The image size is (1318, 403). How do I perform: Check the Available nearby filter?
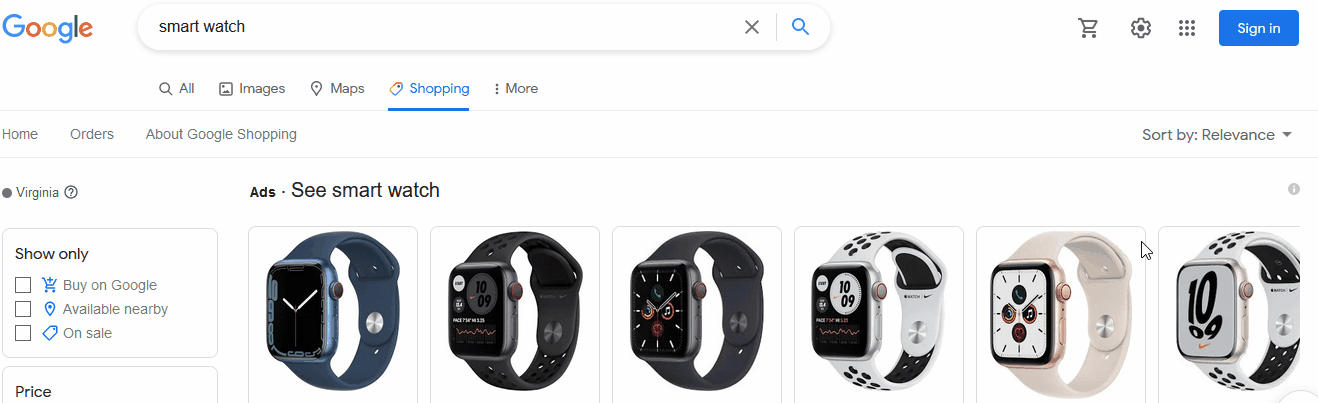click(23, 309)
